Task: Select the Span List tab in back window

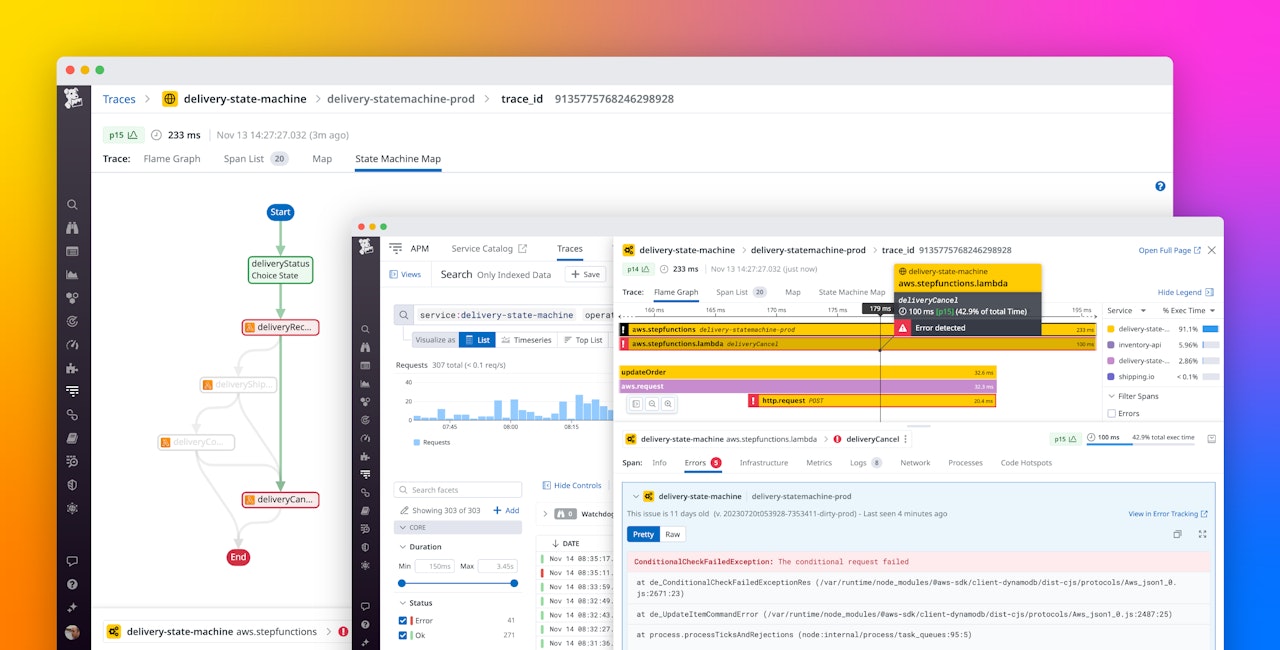Action: 244,159
